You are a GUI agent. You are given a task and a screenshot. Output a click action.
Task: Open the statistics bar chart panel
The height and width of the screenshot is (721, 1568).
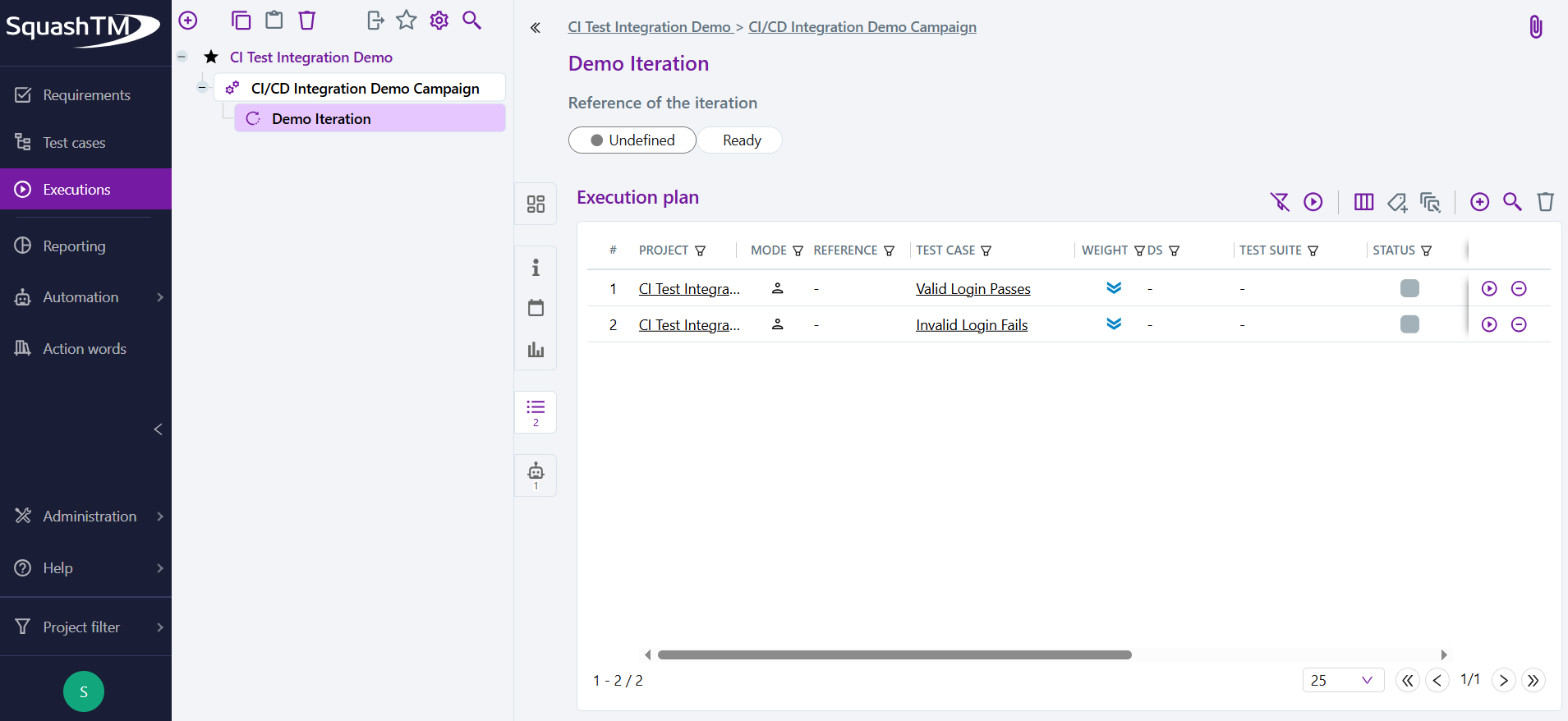click(536, 349)
